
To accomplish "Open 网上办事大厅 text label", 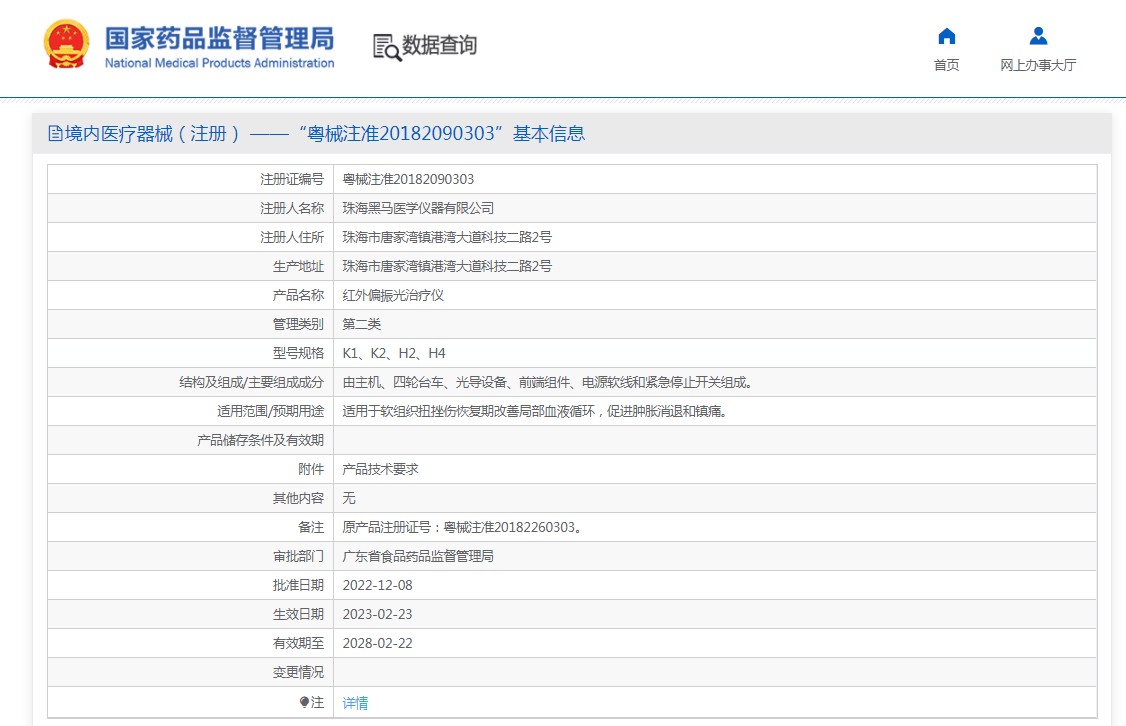I will click(x=1038, y=65).
